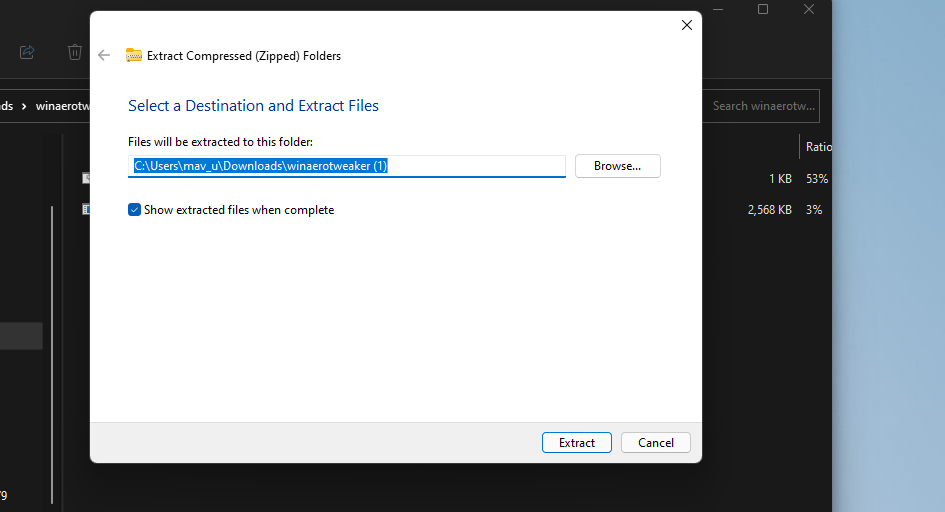Go back using the dialog's arrow
This screenshot has width=945, height=512.
[104, 55]
